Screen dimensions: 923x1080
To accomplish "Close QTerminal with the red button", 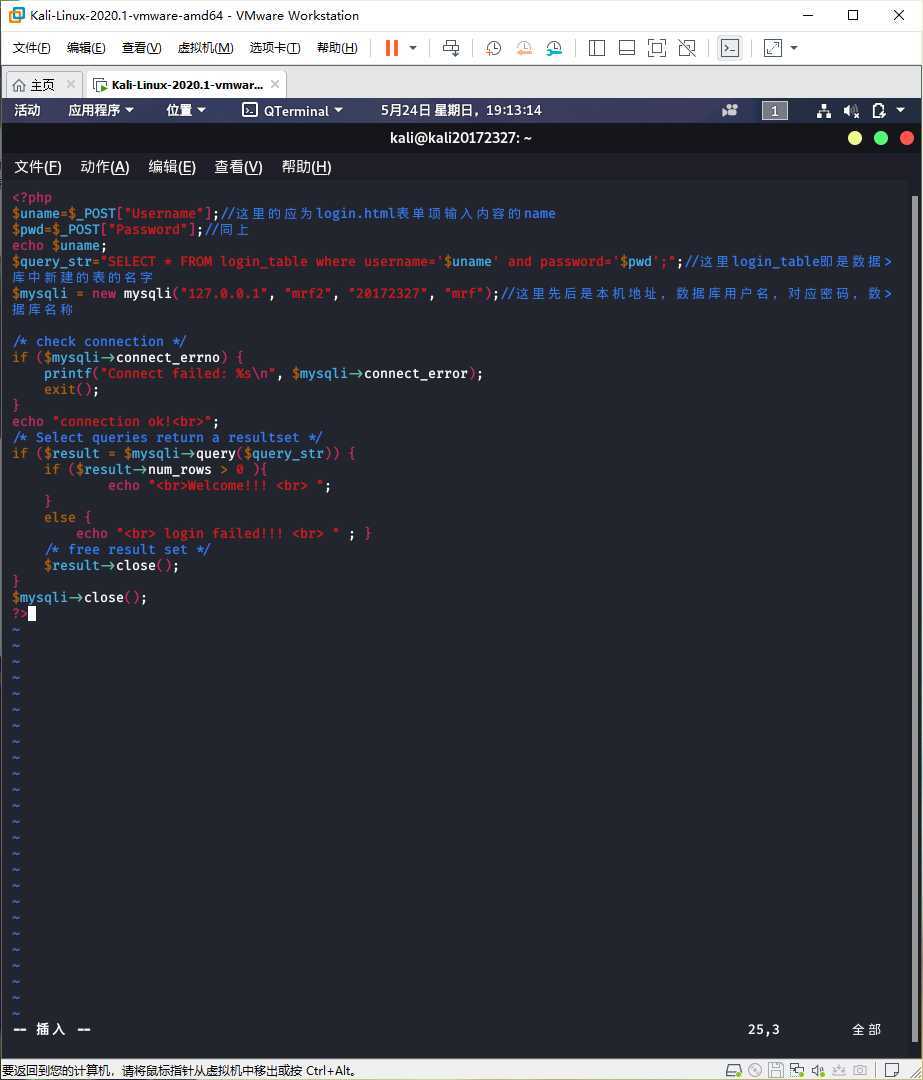I will click(906, 138).
